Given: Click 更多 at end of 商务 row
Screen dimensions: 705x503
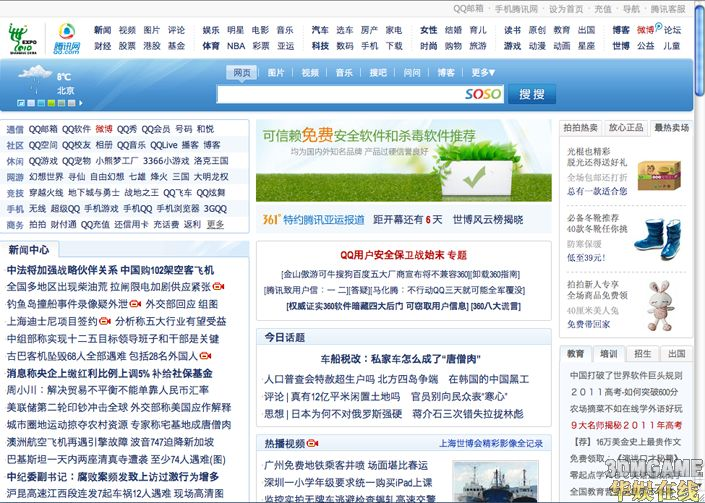Looking at the screenshot, I should (x=215, y=224).
